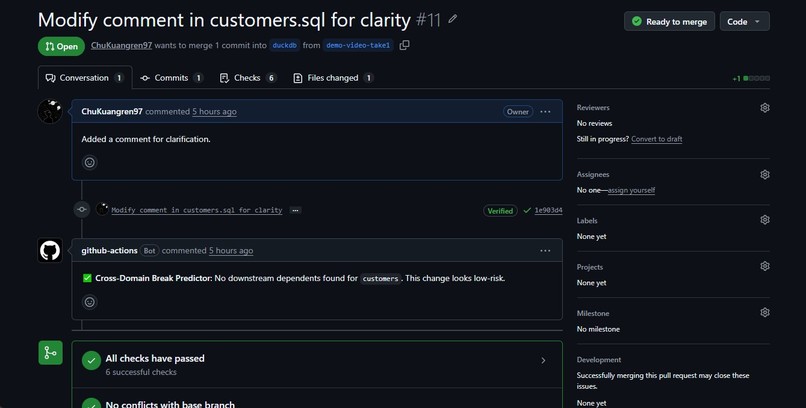
Task: Switch to the Commits tab
Action: tap(172, 78)
